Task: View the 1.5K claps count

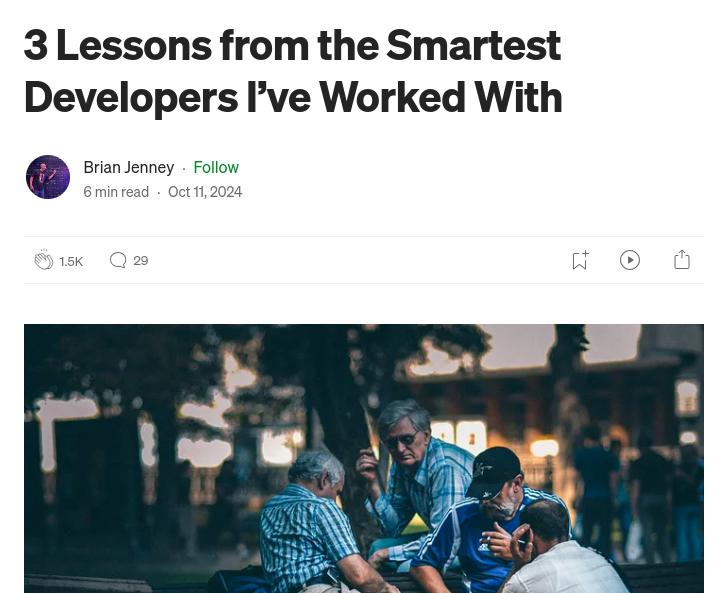Action: pos(71,262)
